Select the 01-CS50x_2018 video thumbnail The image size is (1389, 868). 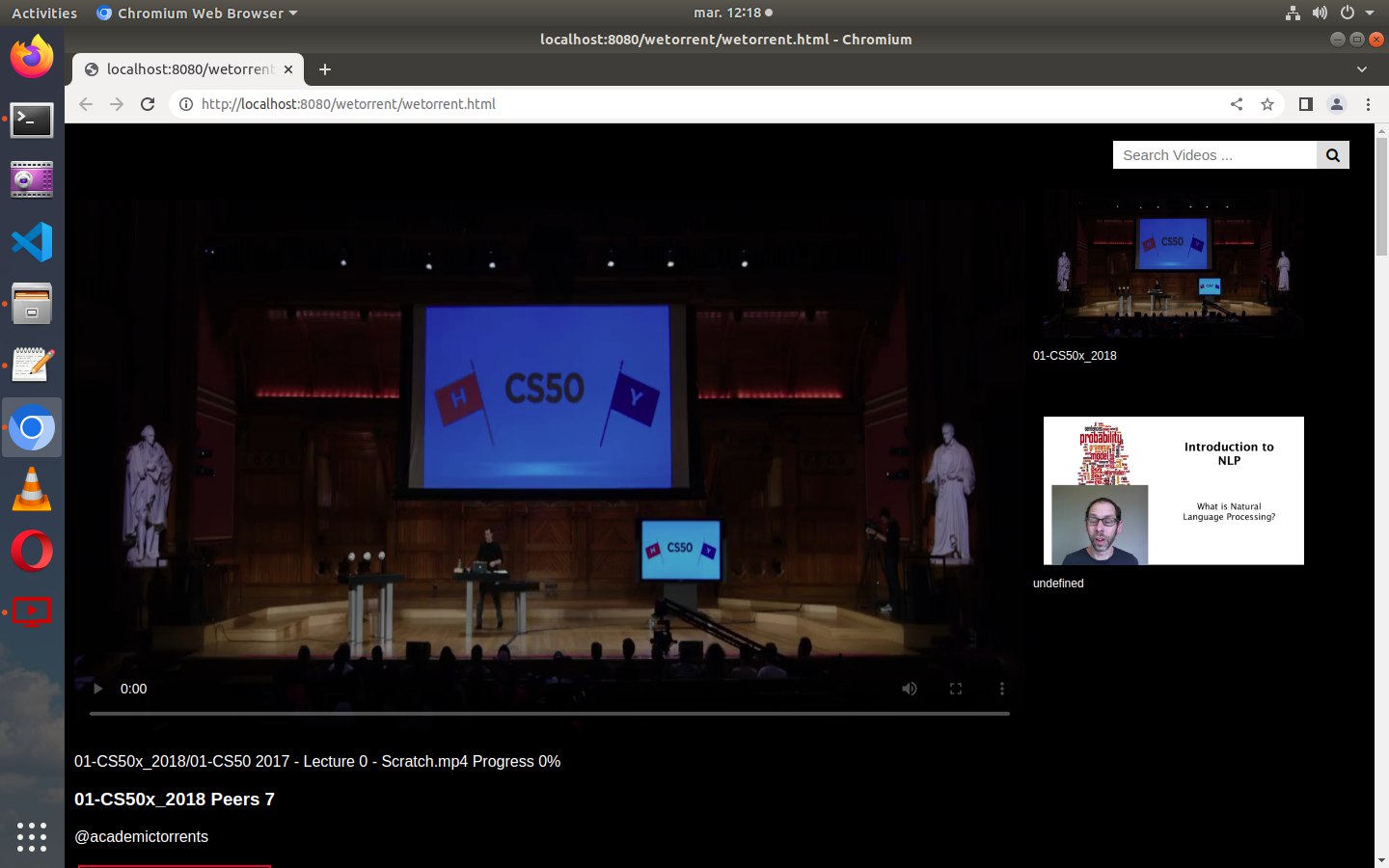(1174, 263)
